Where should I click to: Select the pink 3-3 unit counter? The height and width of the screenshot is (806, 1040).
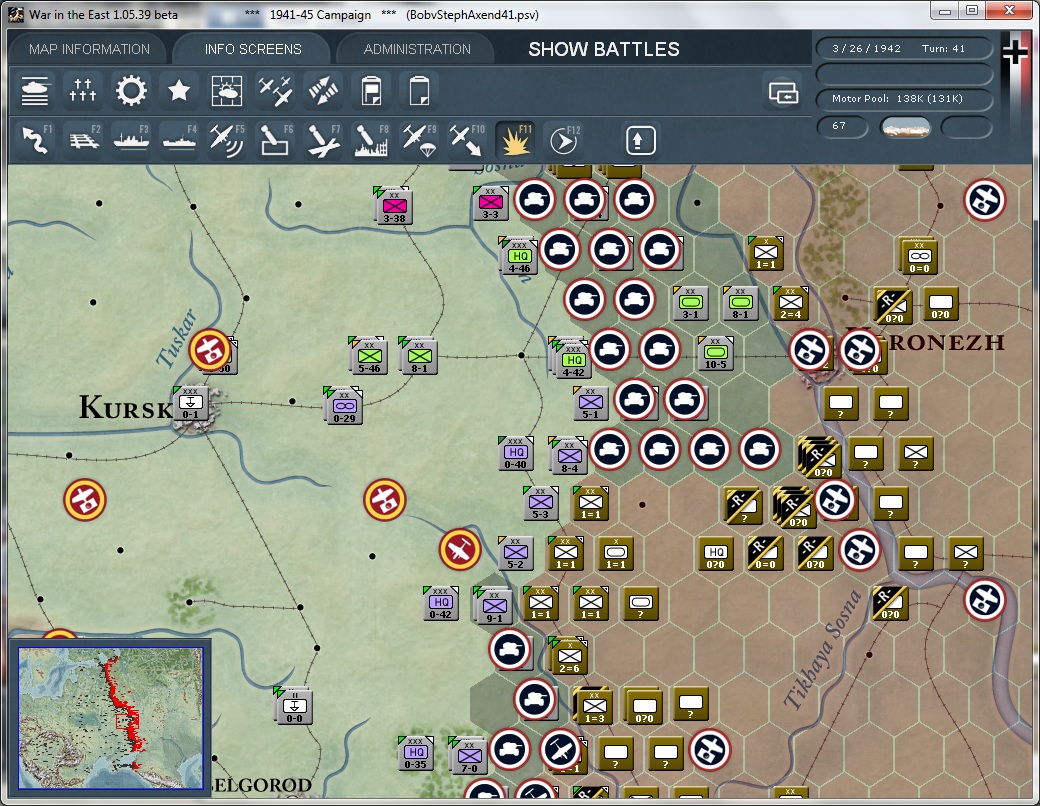(x=490, y=203)
